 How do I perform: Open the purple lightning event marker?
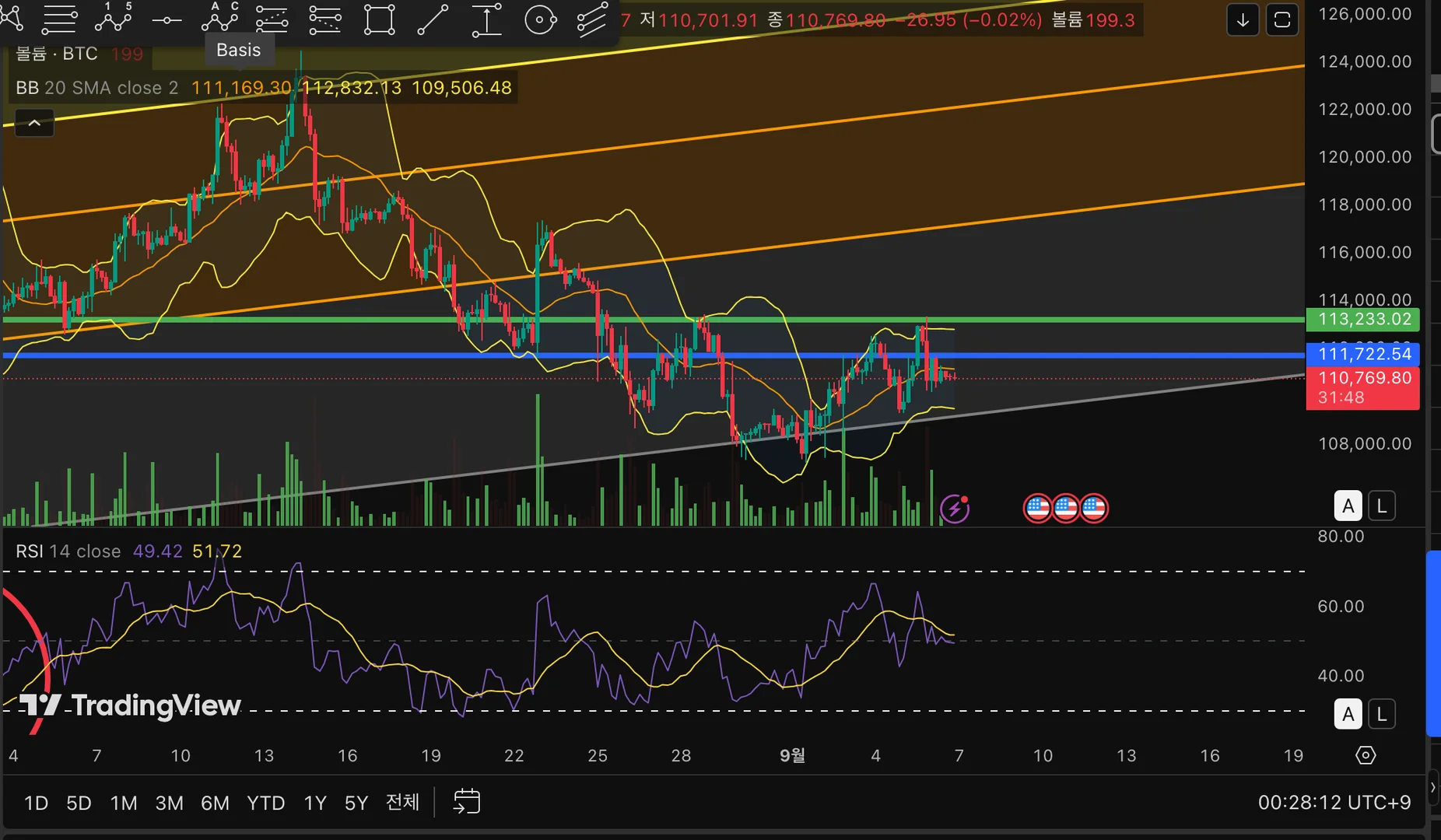955,509
